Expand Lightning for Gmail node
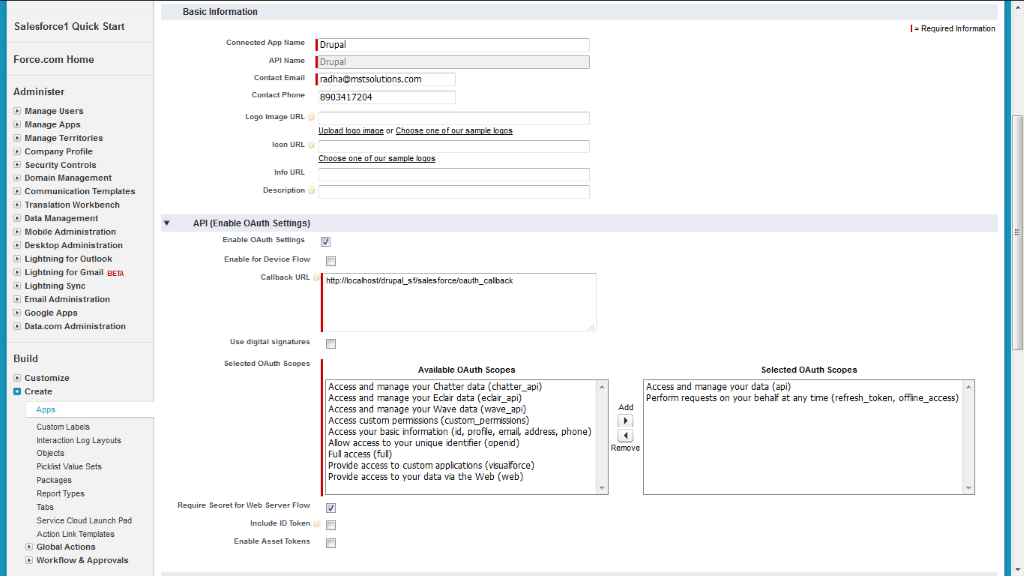The height and width of the screenshot is (576, 1024). point(17,272)
